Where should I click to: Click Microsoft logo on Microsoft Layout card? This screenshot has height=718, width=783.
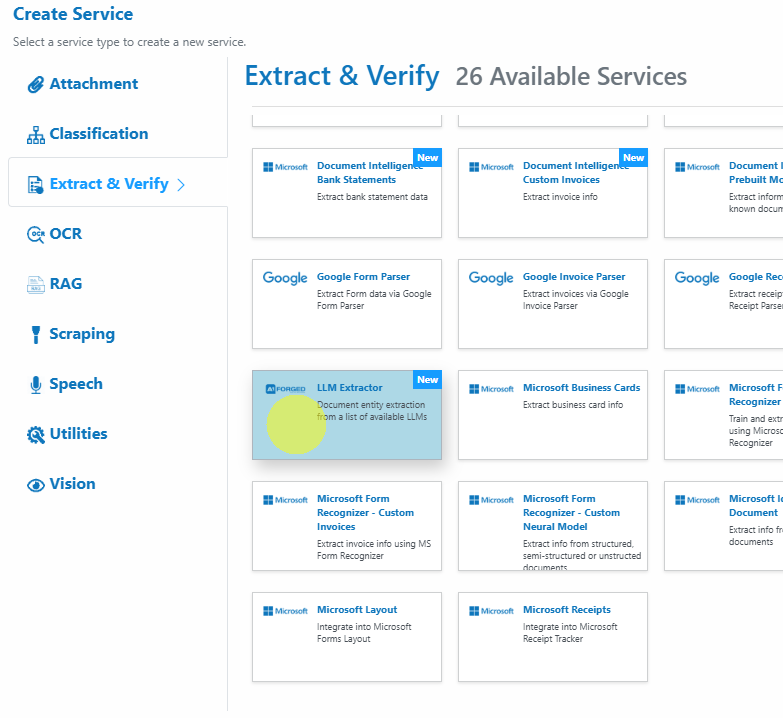click(285, 611)
